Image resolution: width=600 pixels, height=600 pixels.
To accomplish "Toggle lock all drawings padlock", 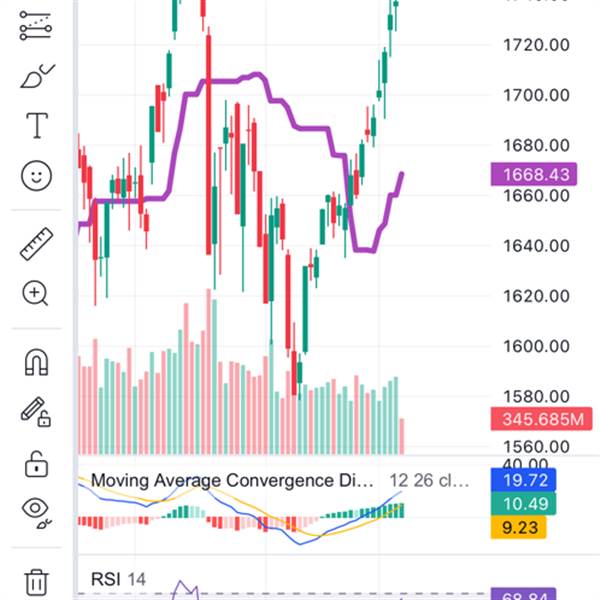I will tap(36, 463).
